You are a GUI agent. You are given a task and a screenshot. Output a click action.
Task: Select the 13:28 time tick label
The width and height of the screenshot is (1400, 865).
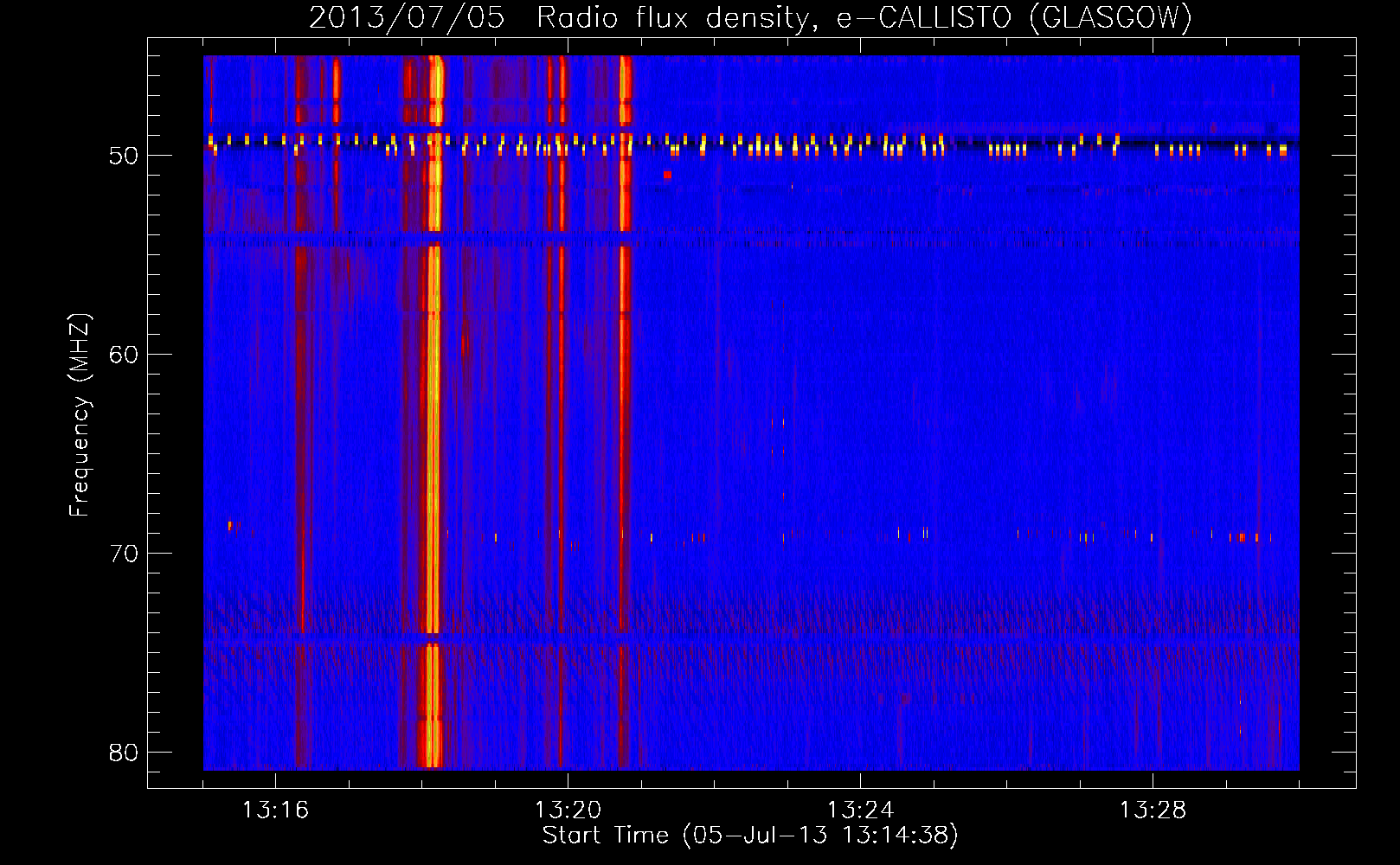coord(1153,811)
